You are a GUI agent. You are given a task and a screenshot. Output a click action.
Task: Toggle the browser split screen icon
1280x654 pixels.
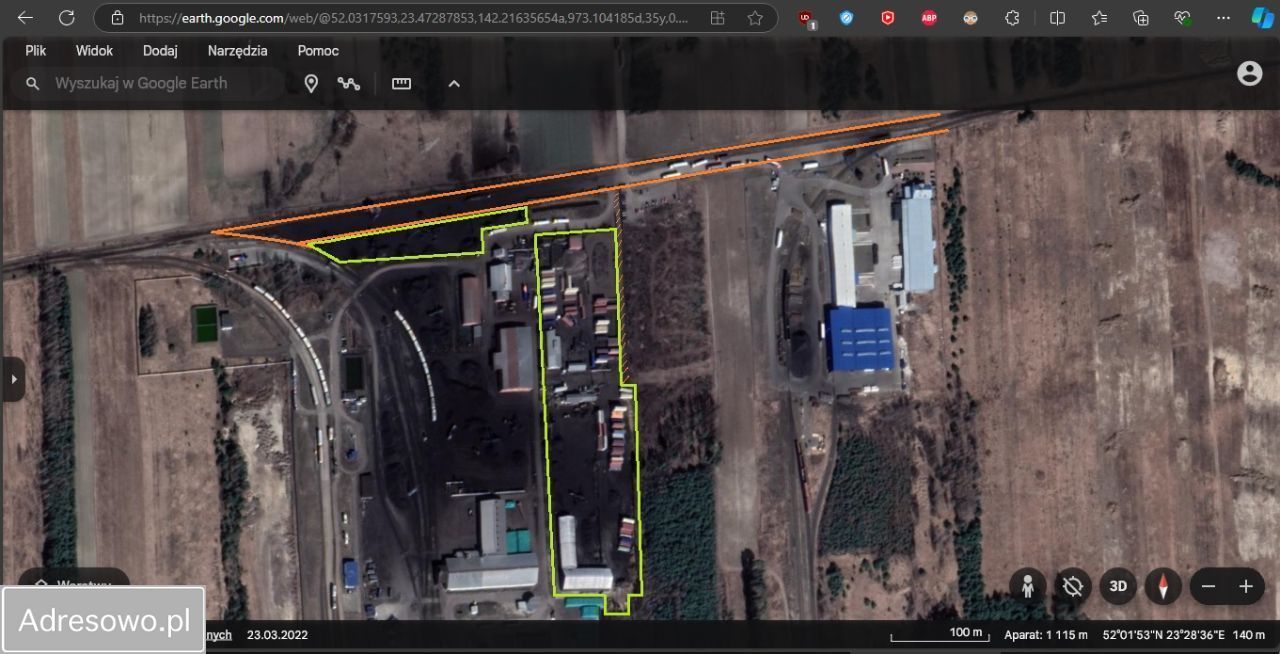[x=1057, y=18]
